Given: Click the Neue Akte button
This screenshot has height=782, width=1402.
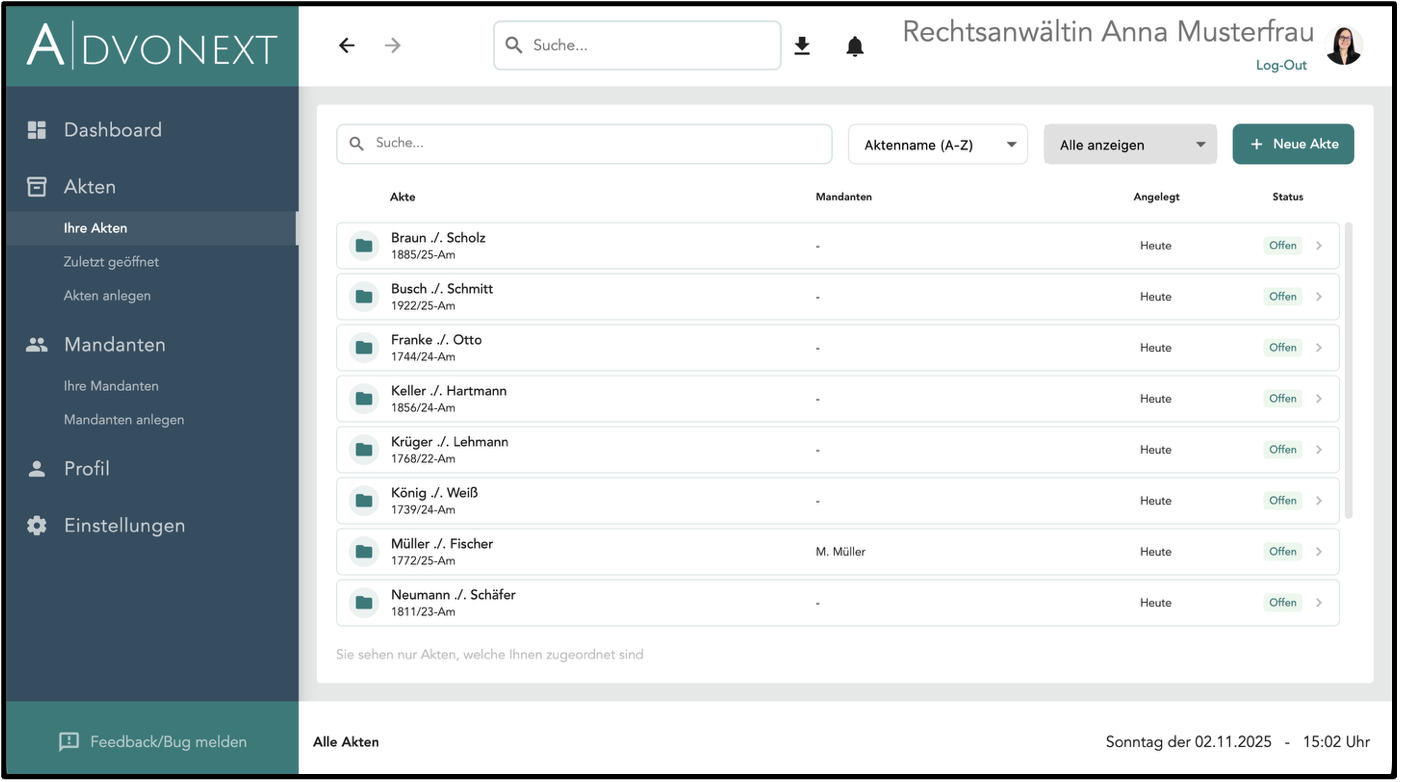Looking at the screenshot, I should [x=1292, y=144].
